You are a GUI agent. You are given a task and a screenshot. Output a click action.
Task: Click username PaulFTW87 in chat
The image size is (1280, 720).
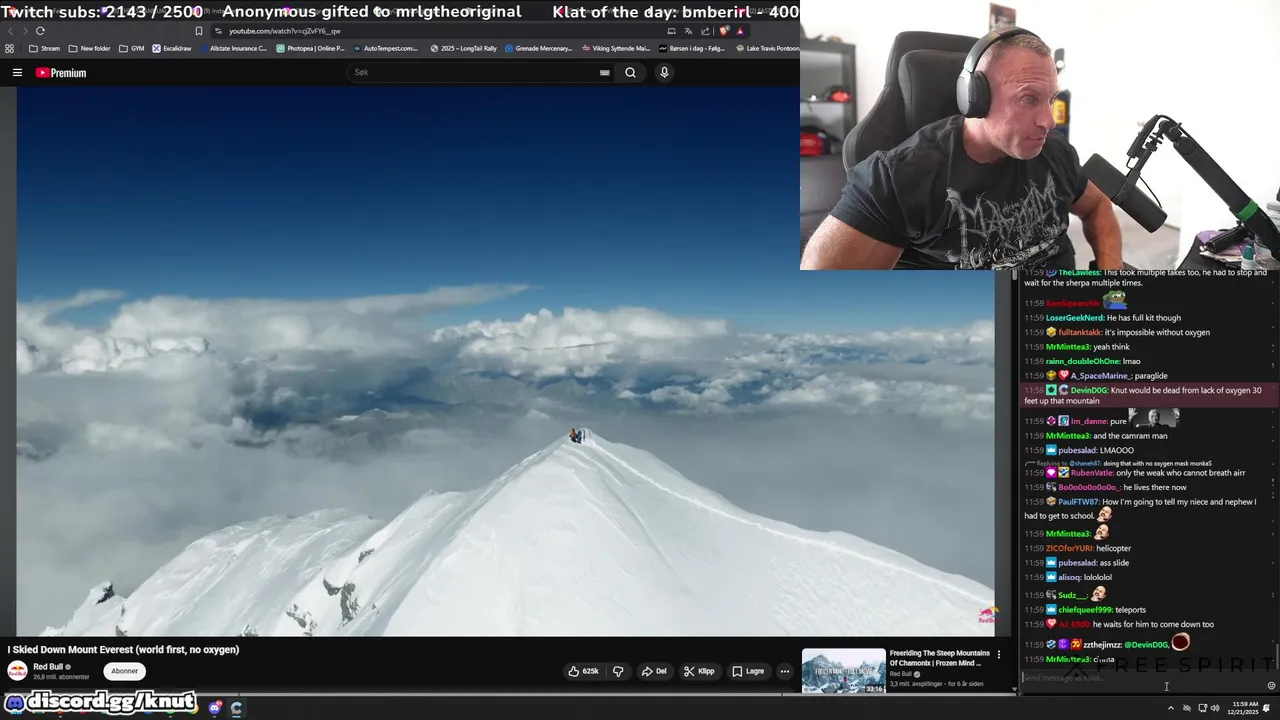click(x=1079, y=502)
